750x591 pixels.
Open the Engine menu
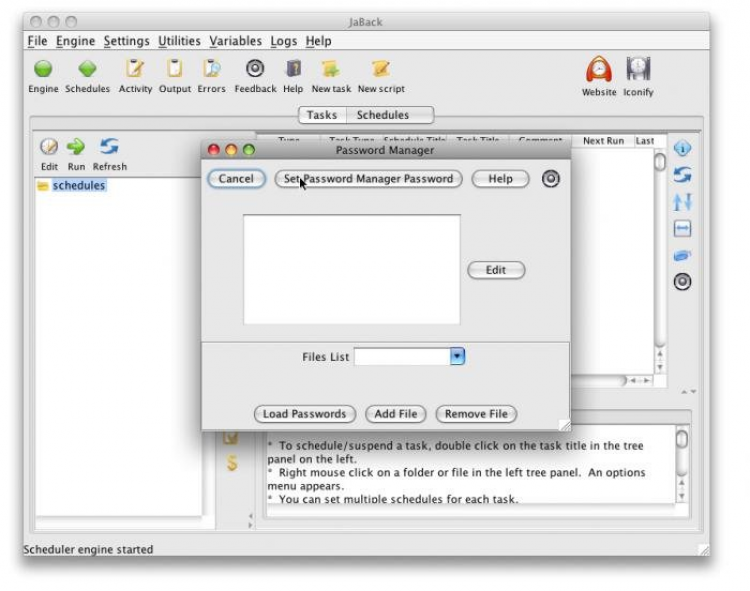coord(76,41)
